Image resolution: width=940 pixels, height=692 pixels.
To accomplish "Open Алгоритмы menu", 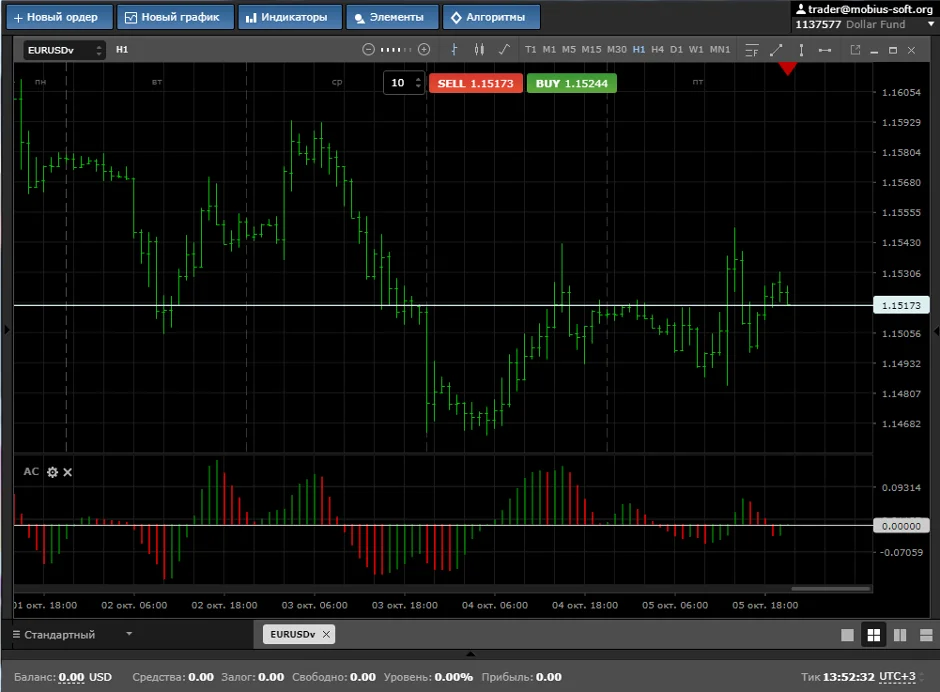I will tap(491, 17).
